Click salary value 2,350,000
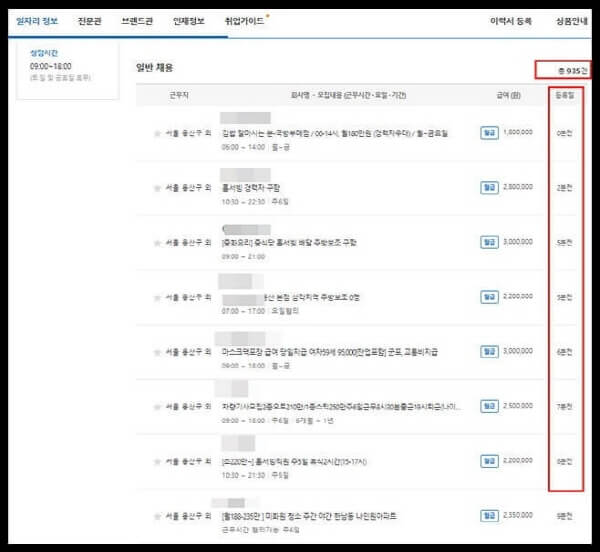This screenshot has width=600, height=552. pyautogui.click(x=518, y=515)
